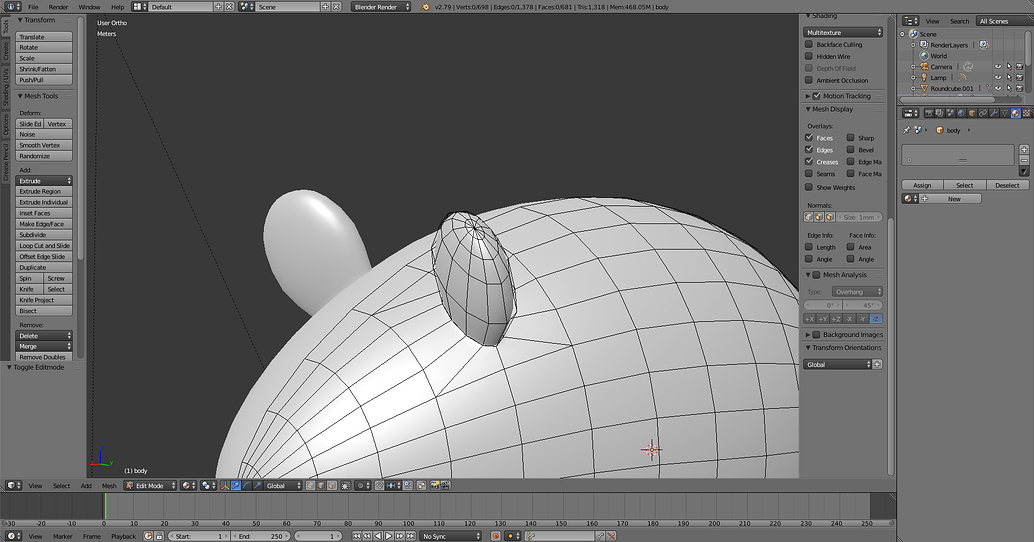This screenshot has height=542, width=1034.
Task: Enable edge Length info checkbox
Action: (808, 247)
